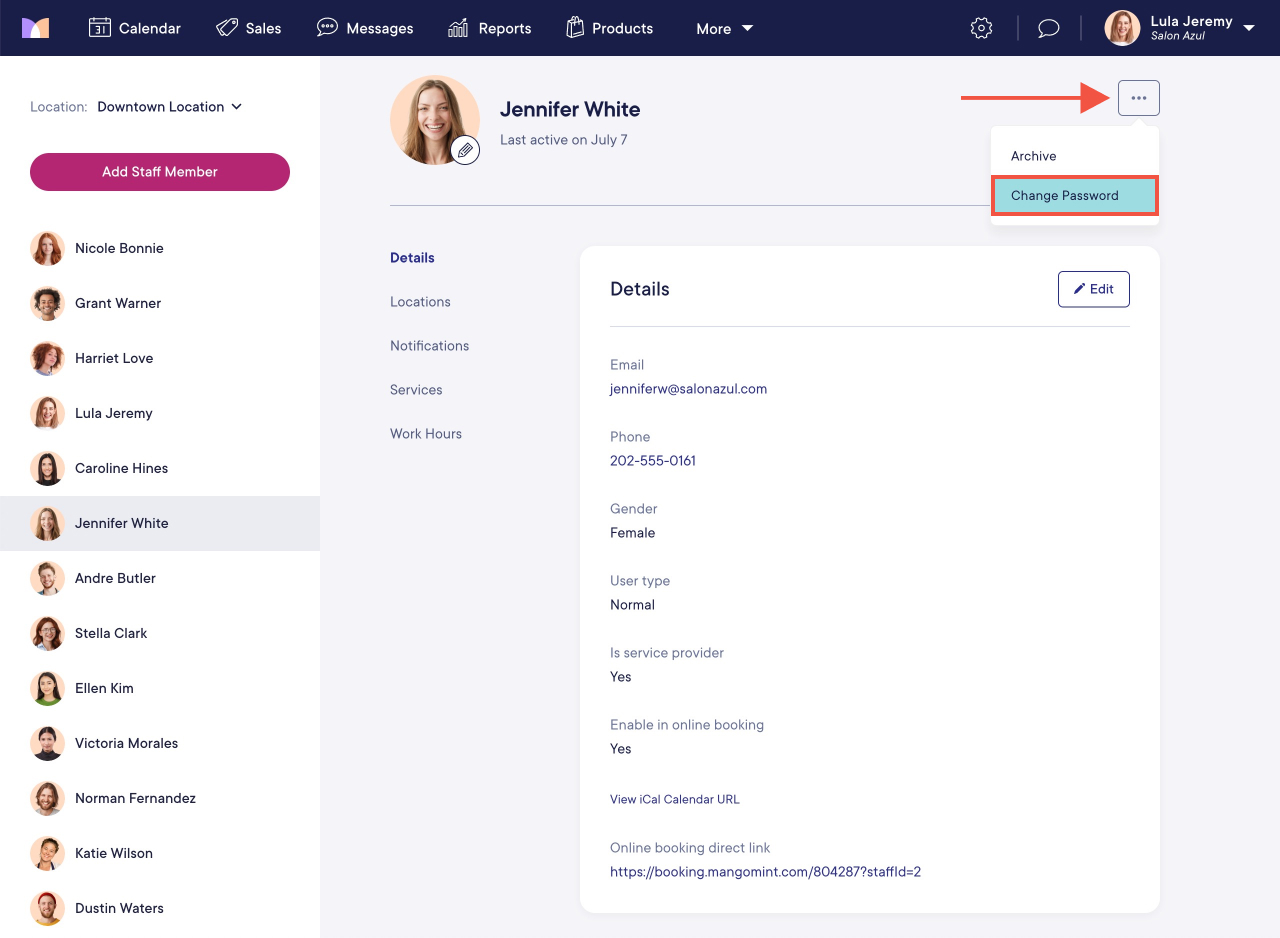The height and width of the screenshot is (938, 1280).
Task: Edit Jennifer White's photo using the pencil icon
Action: click(x=464, y=150)
